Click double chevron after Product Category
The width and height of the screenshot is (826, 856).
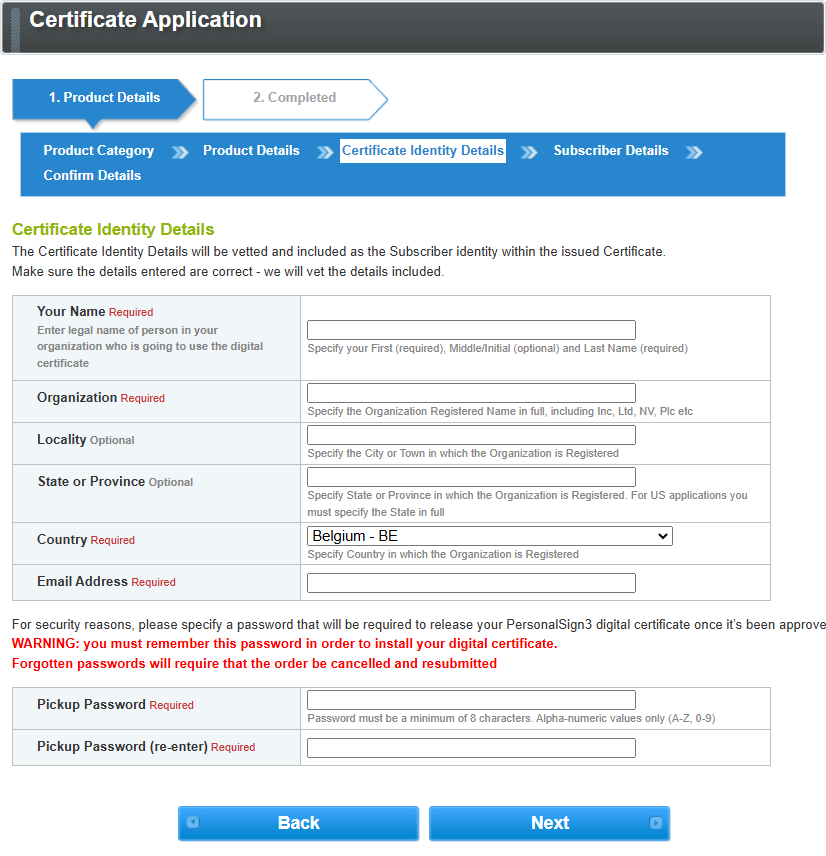(x=180, y=152)
